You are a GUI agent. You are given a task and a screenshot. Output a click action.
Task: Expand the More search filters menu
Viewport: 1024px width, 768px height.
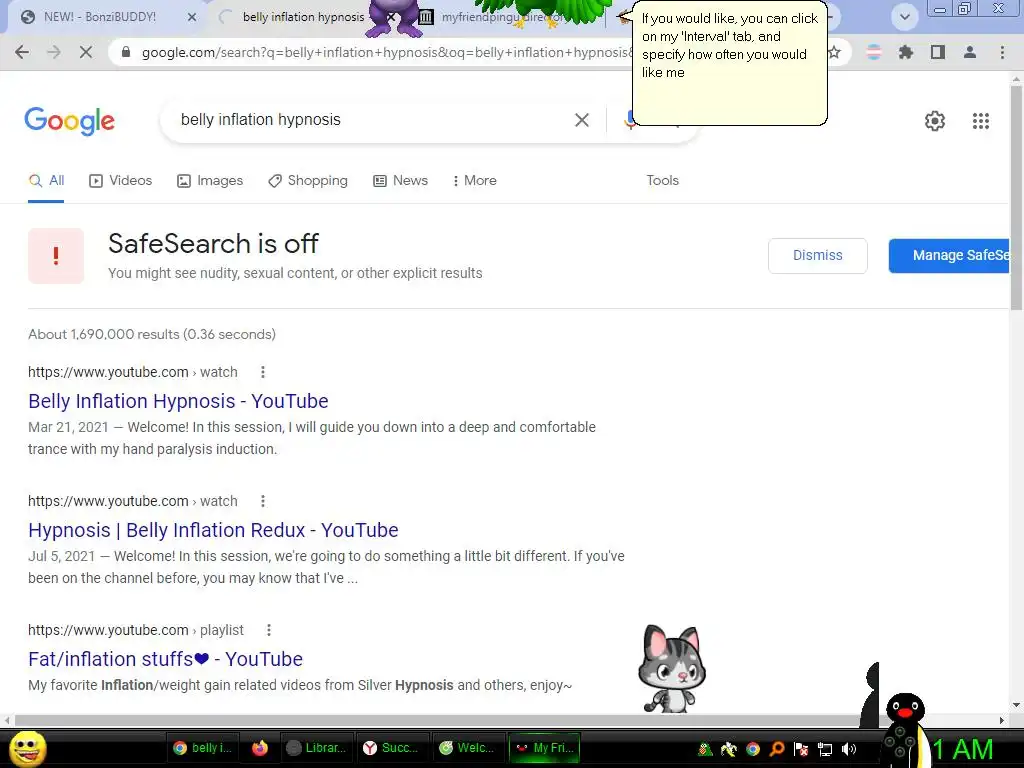tap(475, 181)
